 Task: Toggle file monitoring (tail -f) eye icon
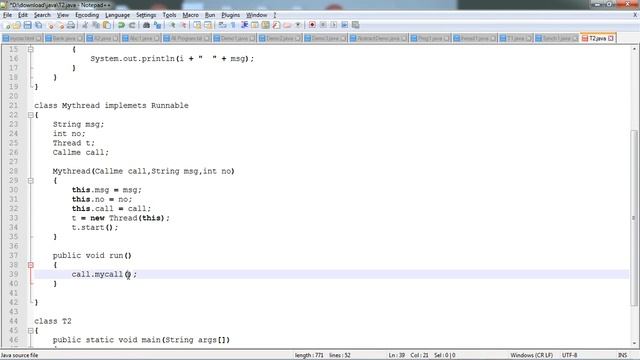[x=298, y=25]
